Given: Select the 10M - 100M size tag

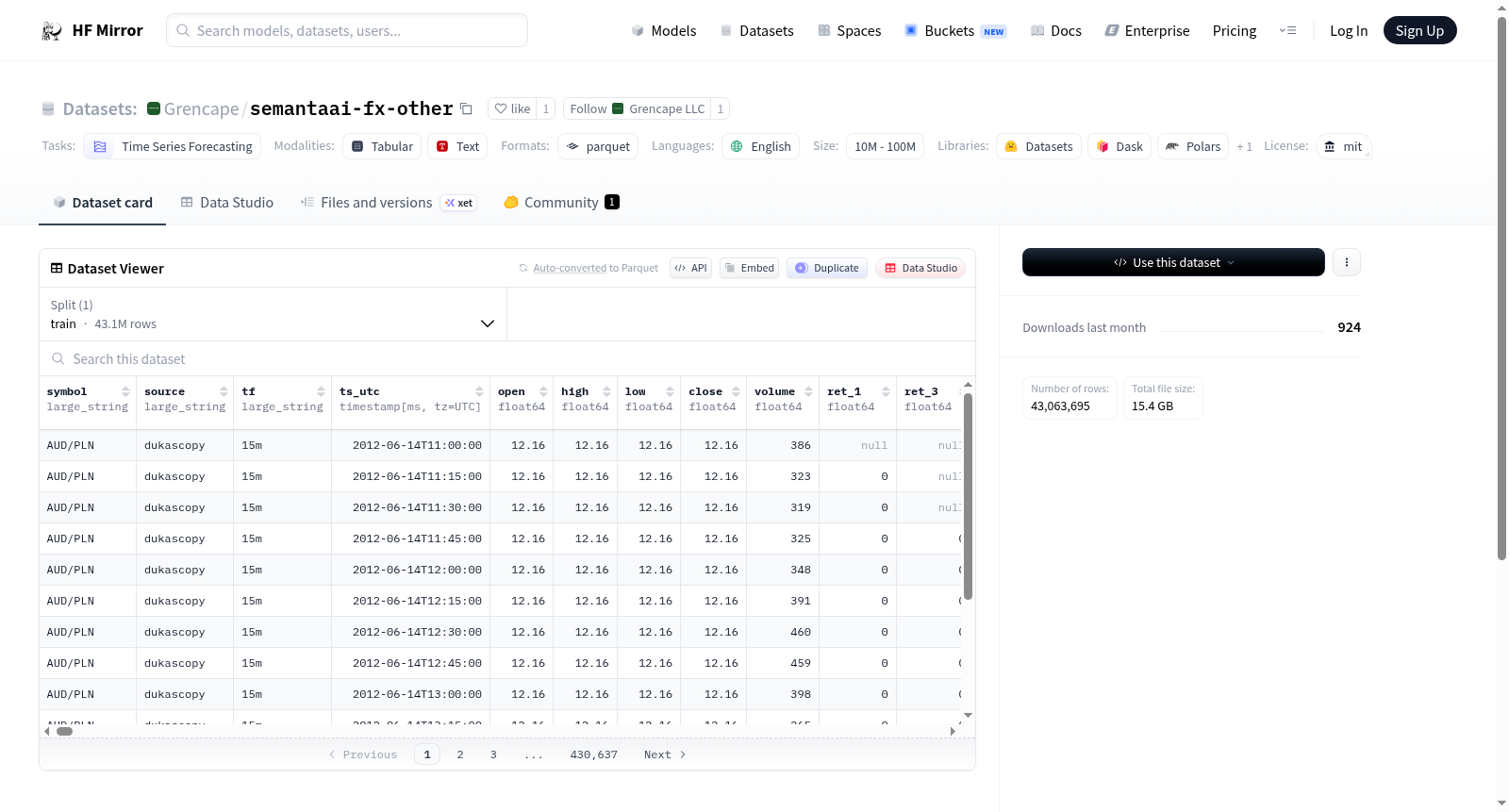Looking at the screenshot, I should [885, 146].
